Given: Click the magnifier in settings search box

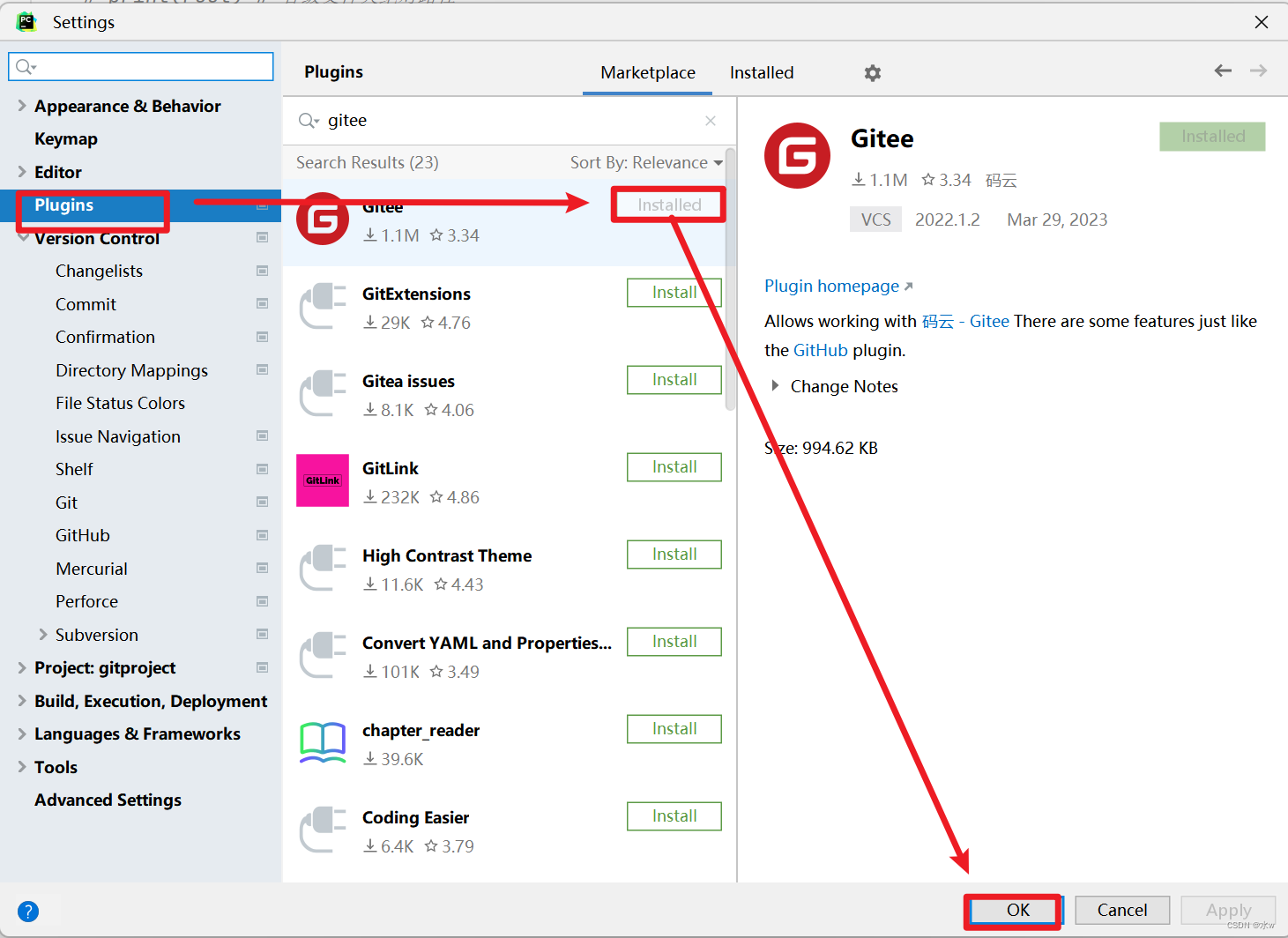Looking at the screenshot, I should [26, 67].
